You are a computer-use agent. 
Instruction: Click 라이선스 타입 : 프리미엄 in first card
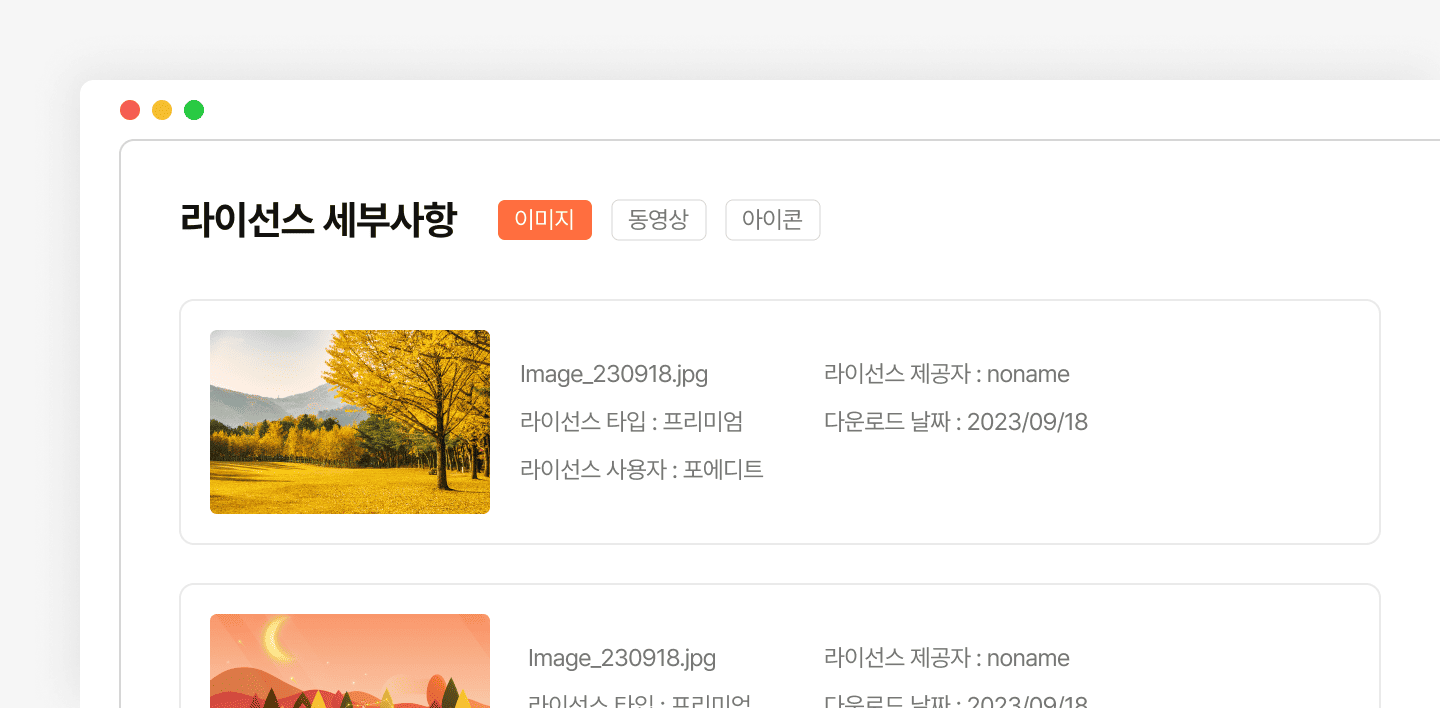click(632, 421)
